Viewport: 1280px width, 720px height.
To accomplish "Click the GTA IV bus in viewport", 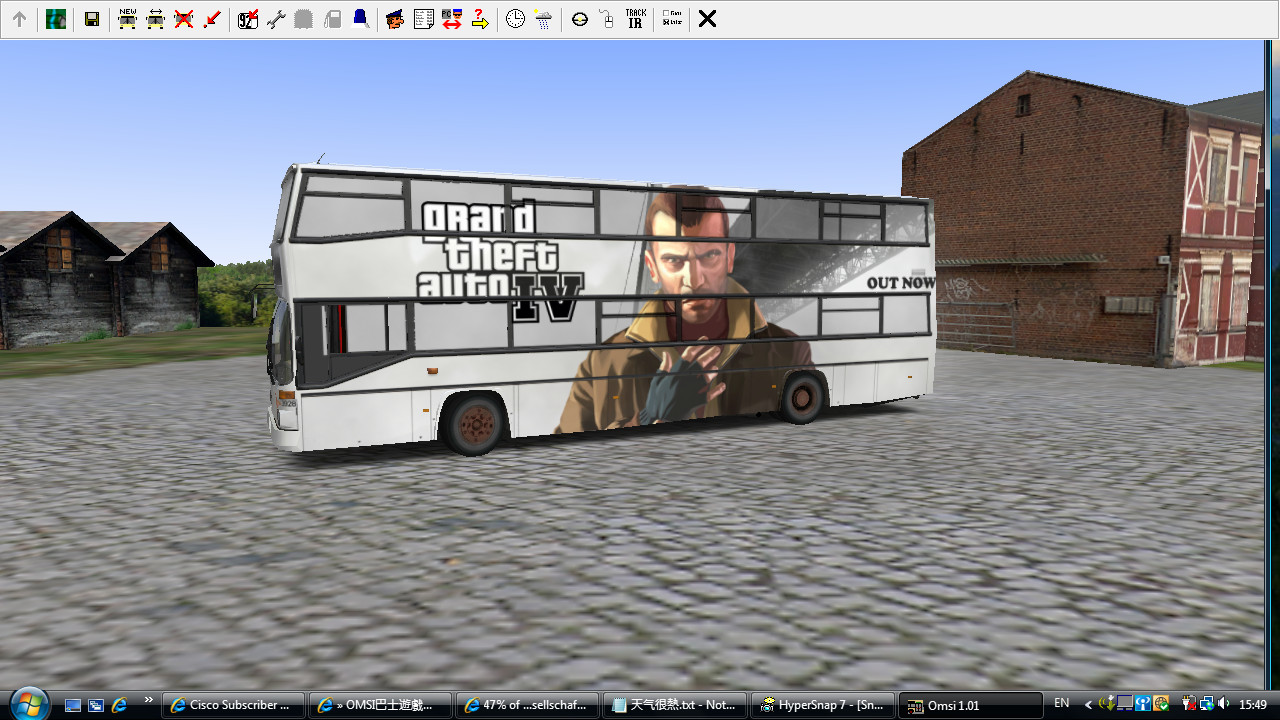I will point(602,310).
